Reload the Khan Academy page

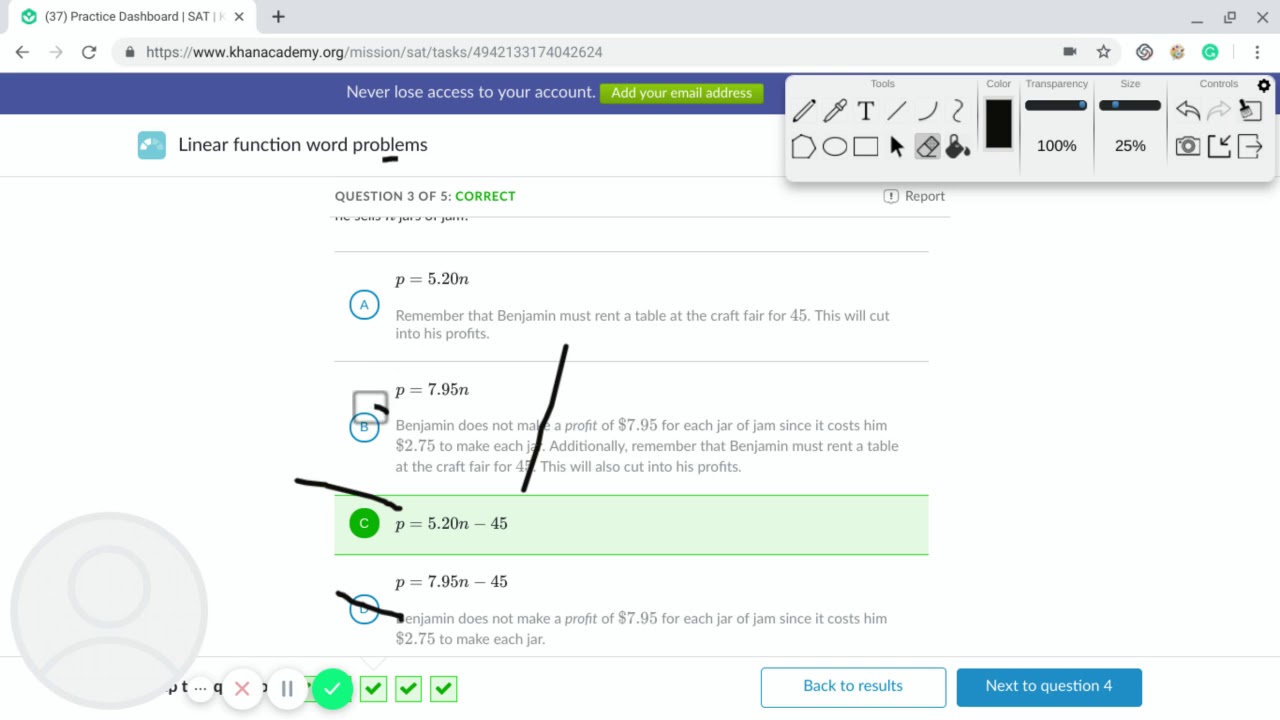coord(89,52)
